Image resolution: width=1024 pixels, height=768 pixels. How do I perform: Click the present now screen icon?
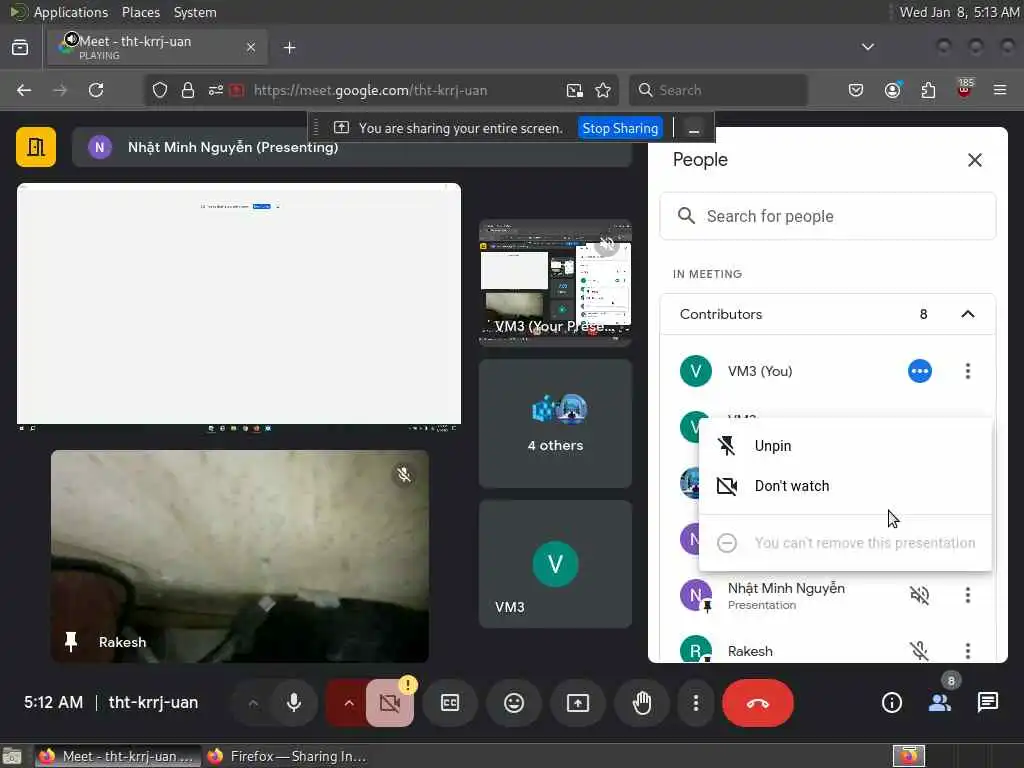click(578, 703)
